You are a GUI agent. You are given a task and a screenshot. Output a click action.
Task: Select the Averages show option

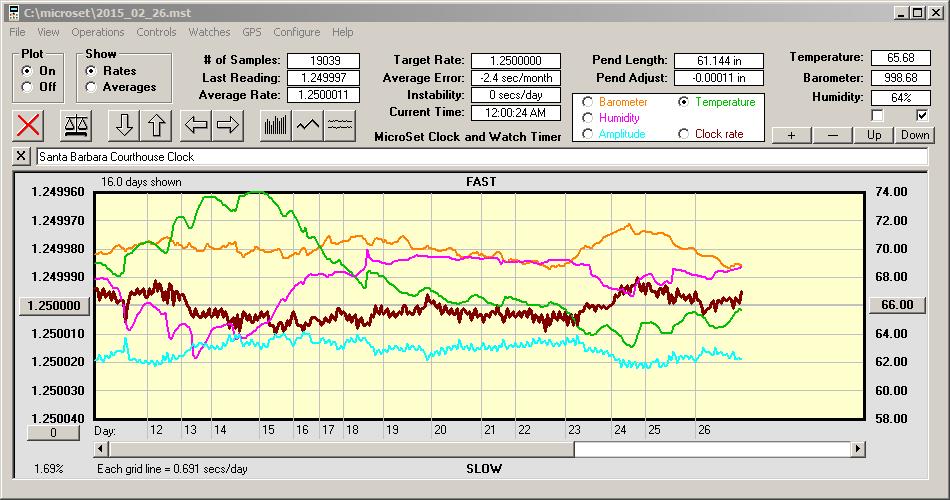point(91,87)
